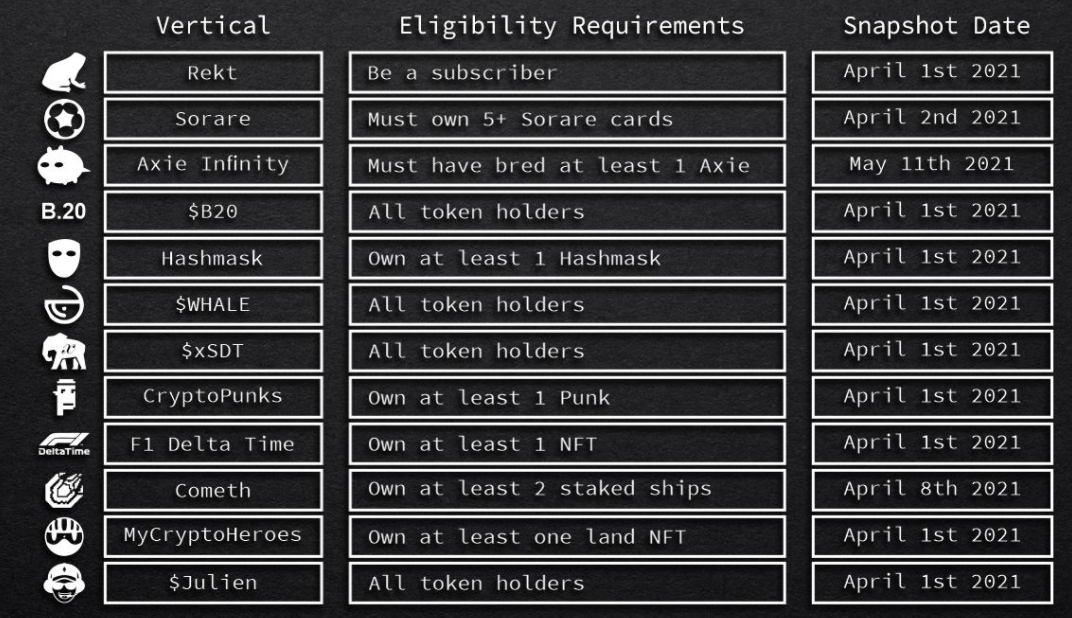Screen dimensions: 1072x618
Task: Select the CryptoPunks vertical box
Action: pyautogui.click(x=213, y=397)
